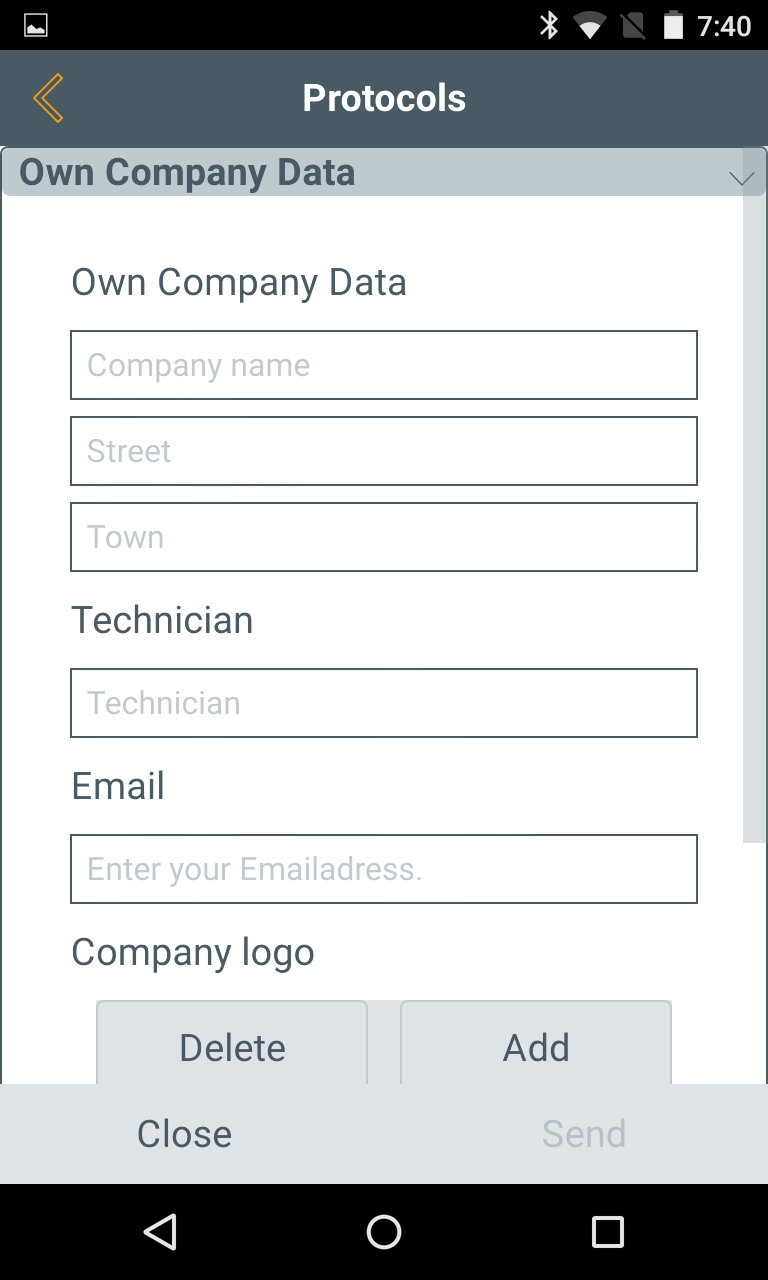The image size is (768, 1280).
Task: Enter the Email address field
Action: [x=384, y=869]
